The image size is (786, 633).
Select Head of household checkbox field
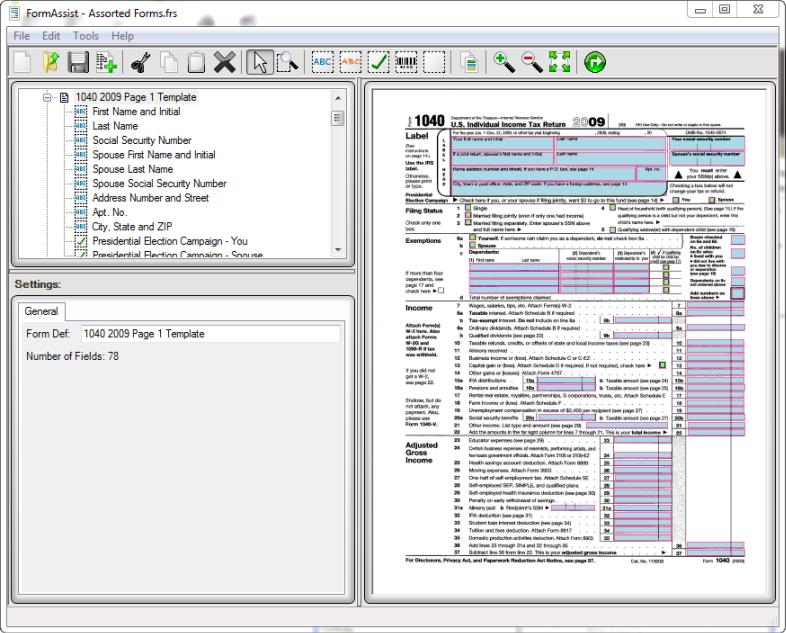[613, 207]
